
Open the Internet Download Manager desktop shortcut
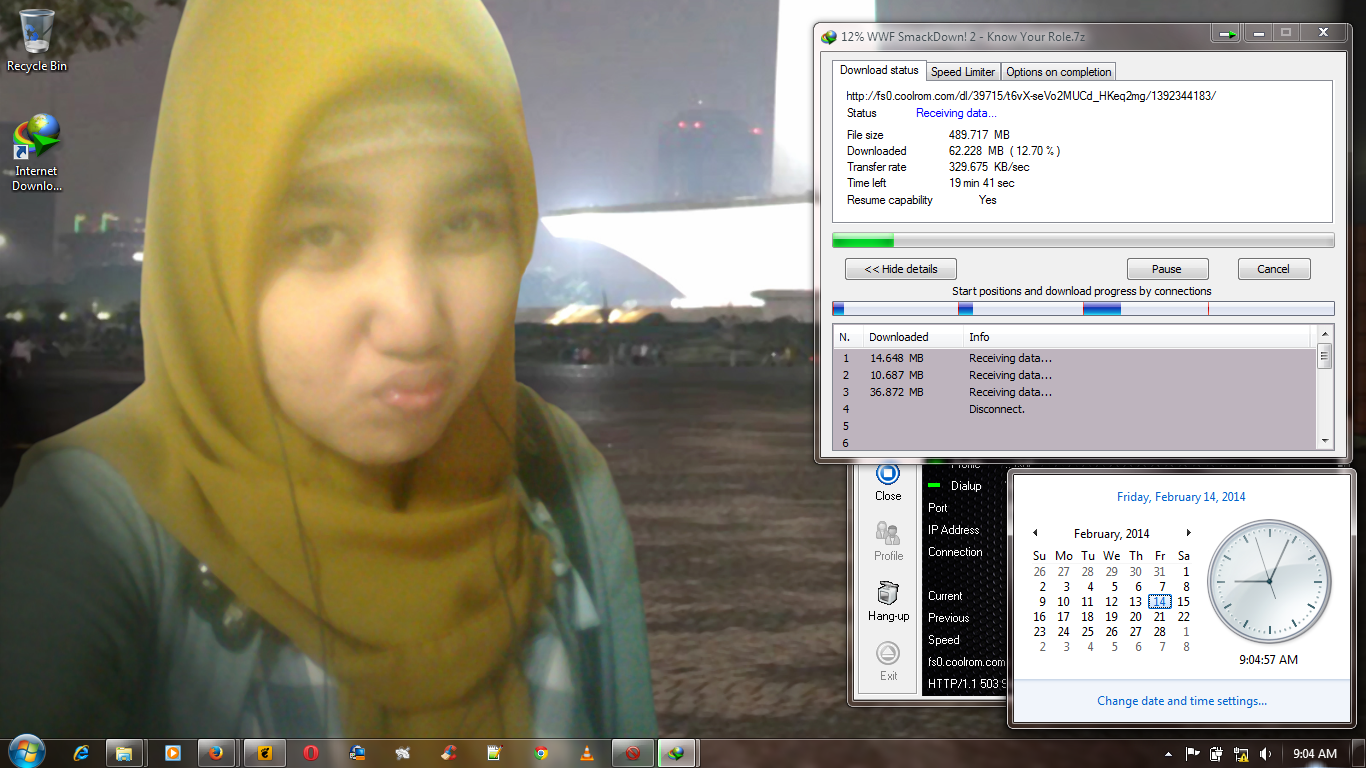pos(37,153)
